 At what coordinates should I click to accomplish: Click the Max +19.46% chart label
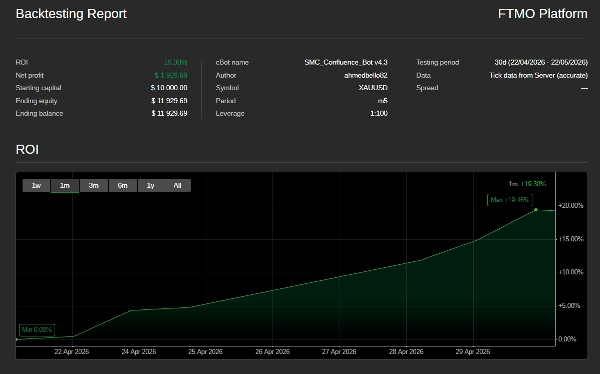pos(509,200)
